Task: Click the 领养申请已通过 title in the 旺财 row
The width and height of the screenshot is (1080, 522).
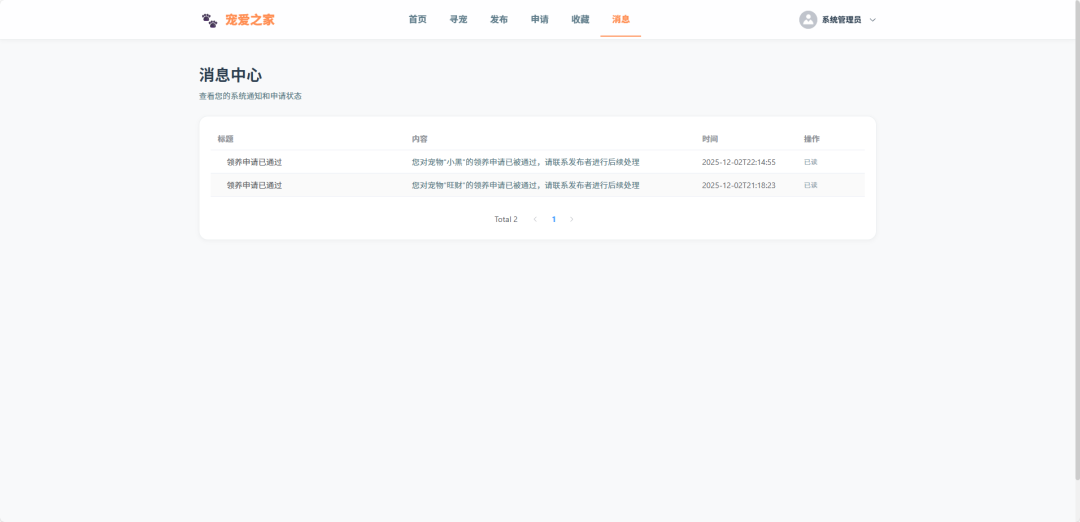Action: coord(254,185)
